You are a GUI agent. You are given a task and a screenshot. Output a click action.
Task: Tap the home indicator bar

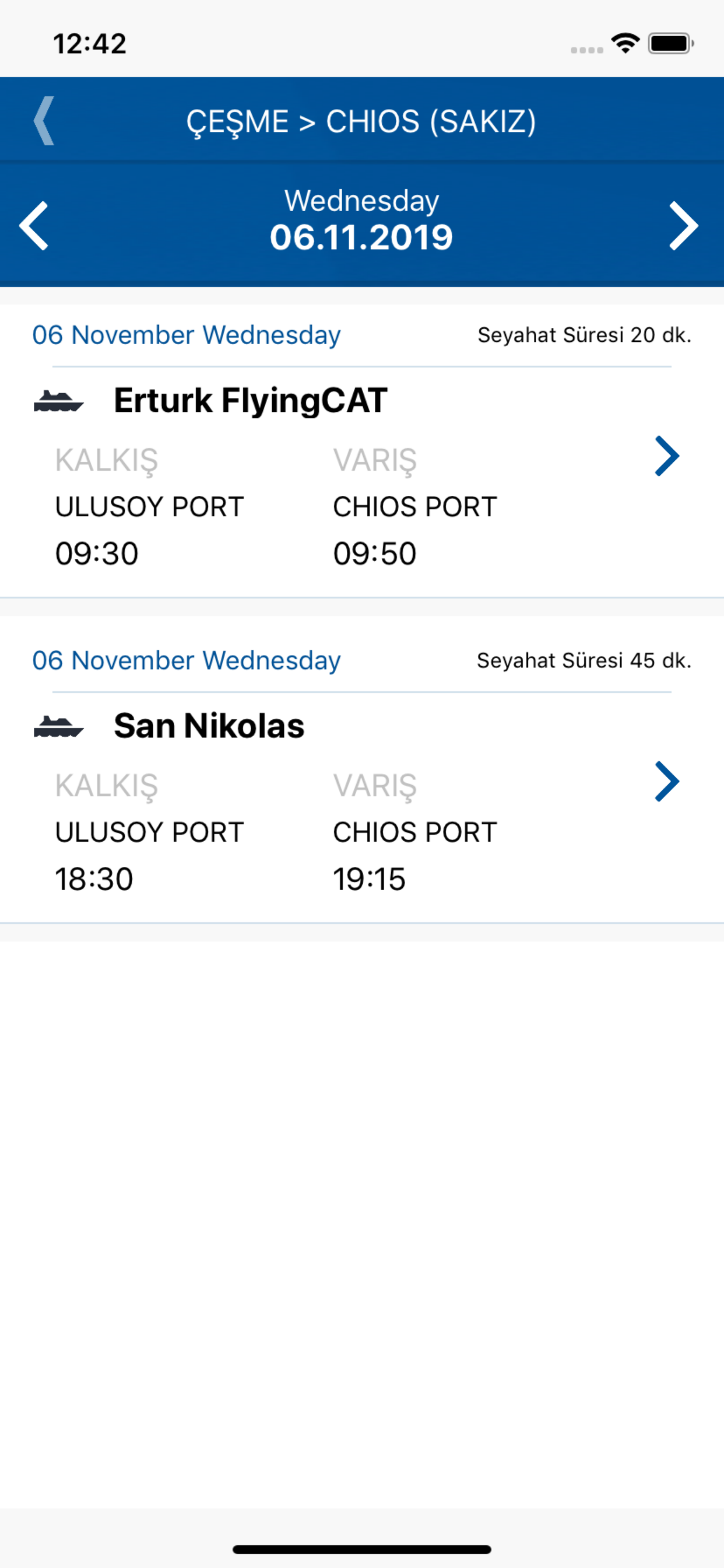361,1549
